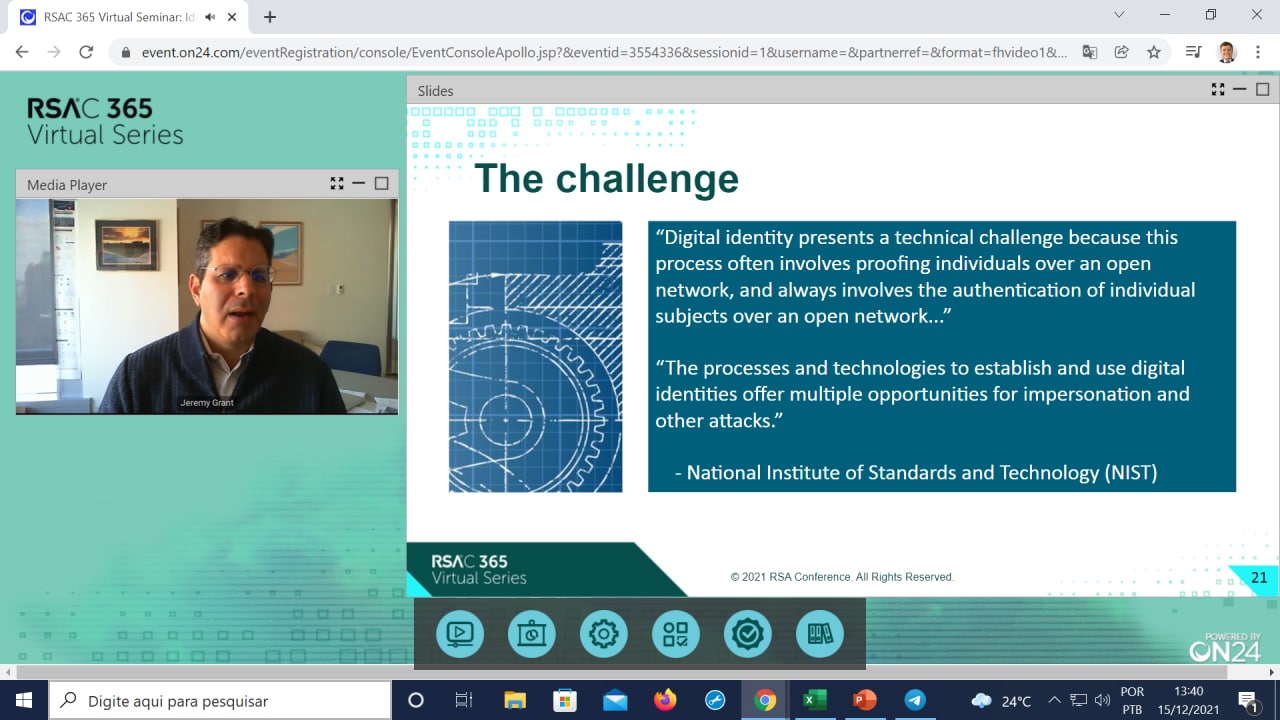1280x720 pixels.
Task: Open the Media Player widget in dock
Action: [x=460, y=634]
